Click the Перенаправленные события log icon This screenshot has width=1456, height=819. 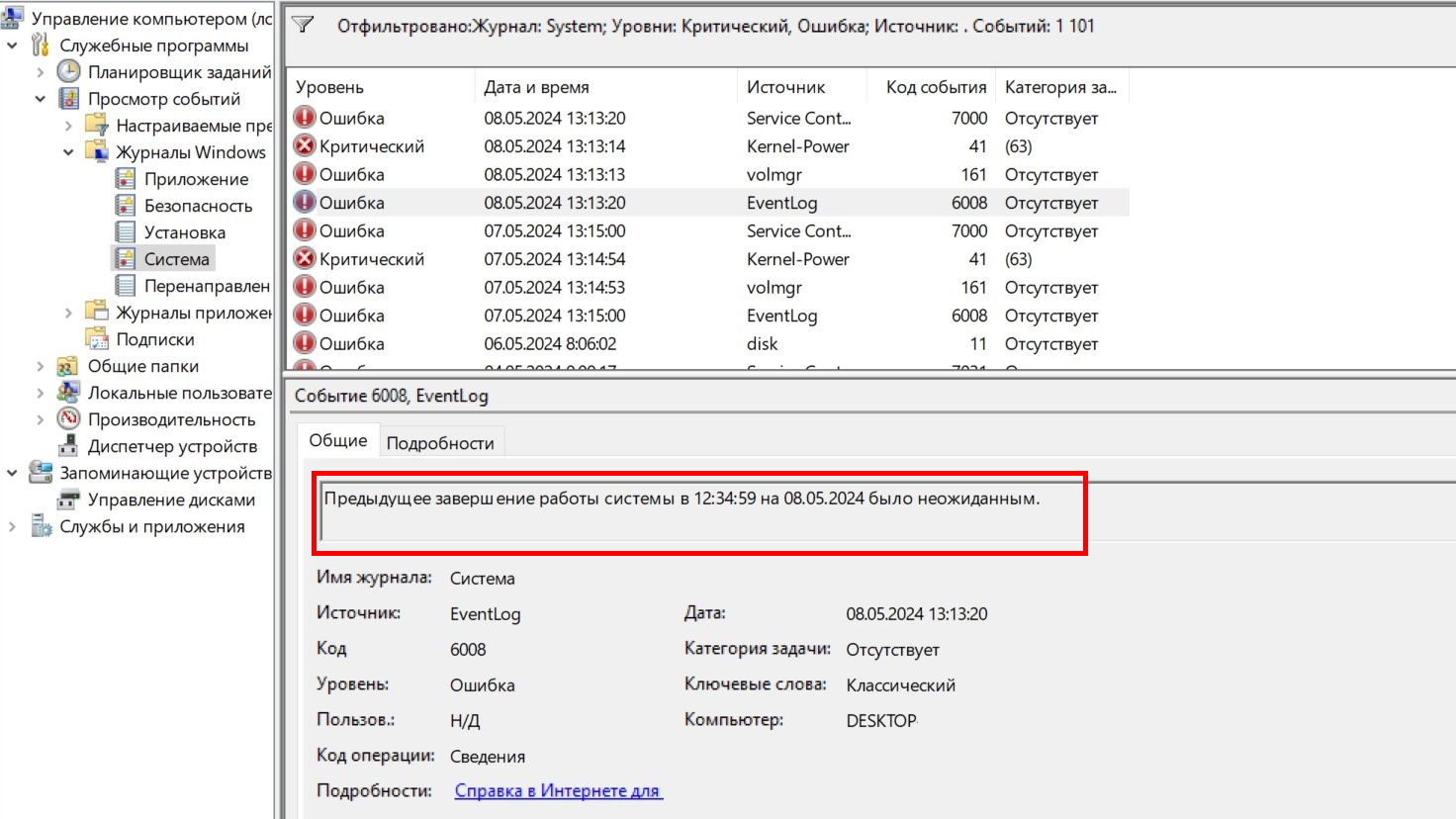coord(125,285)
